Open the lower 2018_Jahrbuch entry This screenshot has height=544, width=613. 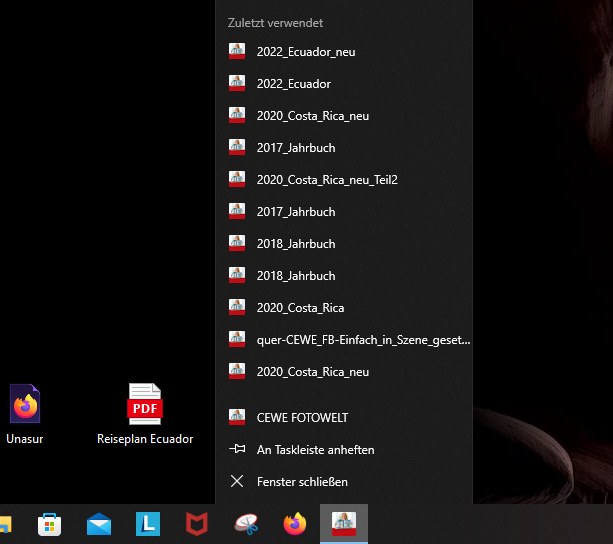[295, 276]
